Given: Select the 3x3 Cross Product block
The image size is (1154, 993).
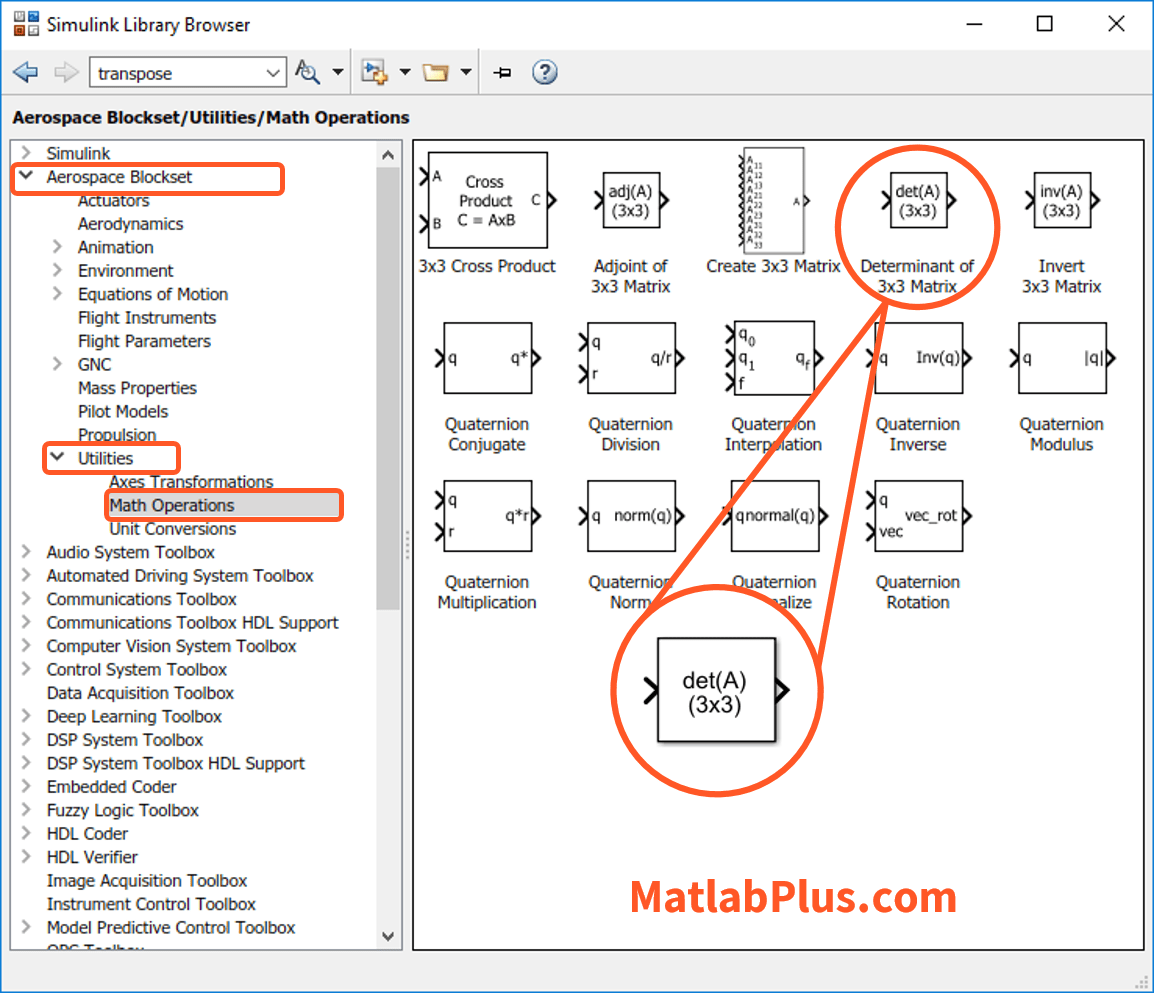Looking at the screenshot, I should point(487,200).
